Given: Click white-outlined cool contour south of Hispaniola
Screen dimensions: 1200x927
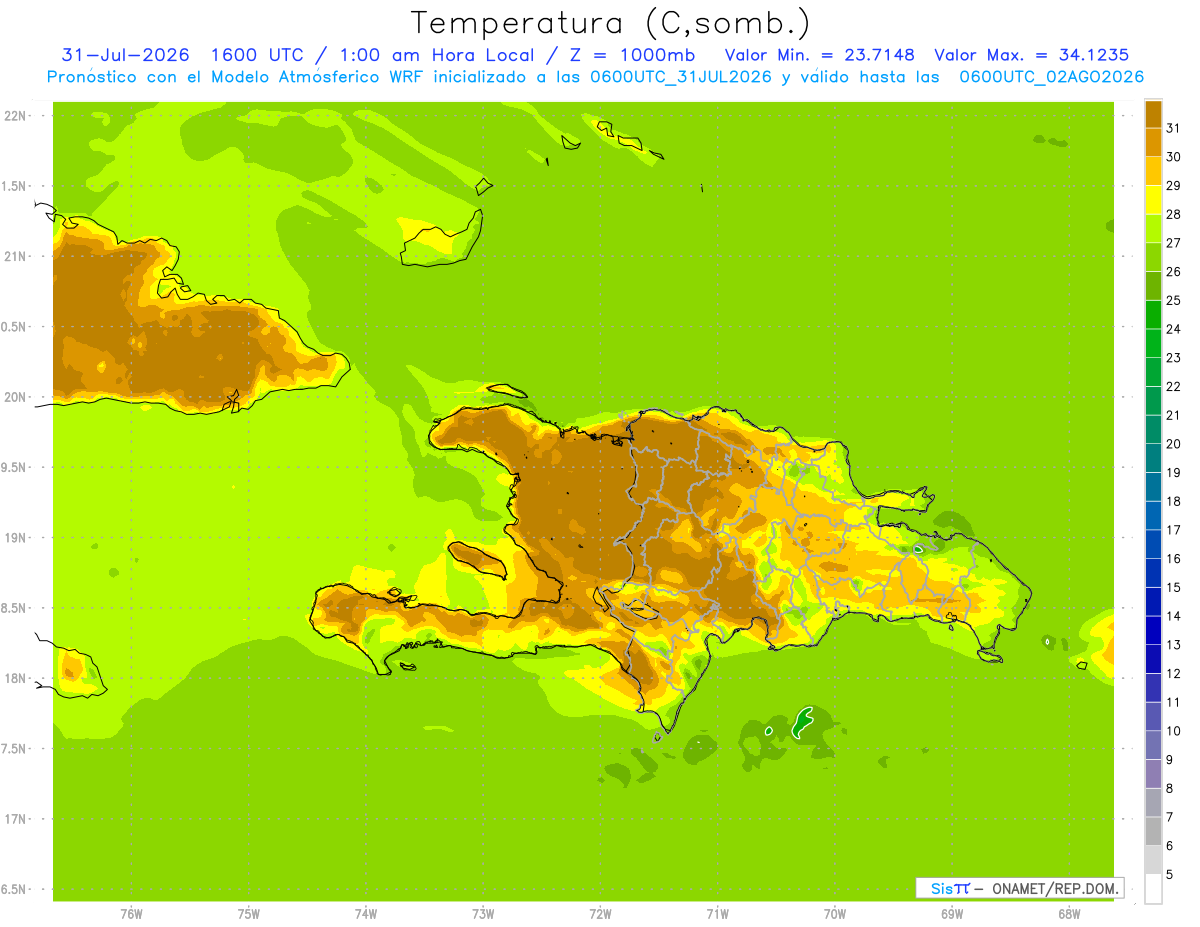Looking at the screenshot, I should click(x=803, y=722).
